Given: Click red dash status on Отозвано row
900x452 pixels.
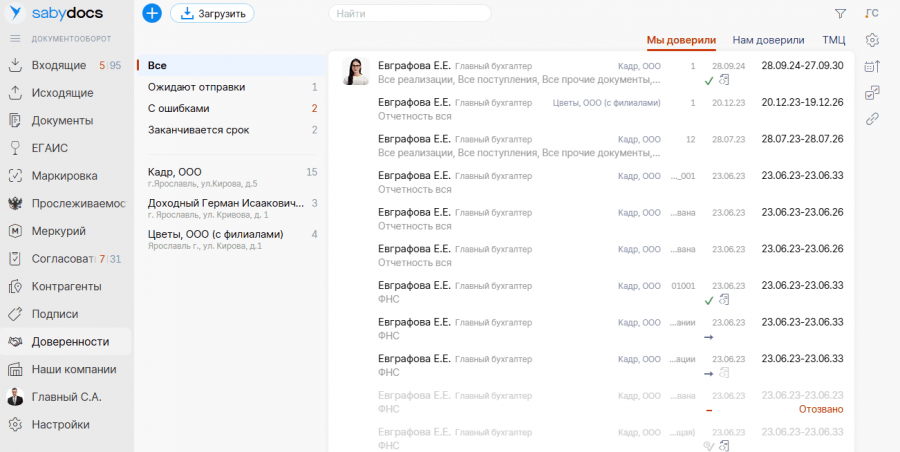Looking at the screenshot, I should tap(709, 410).
